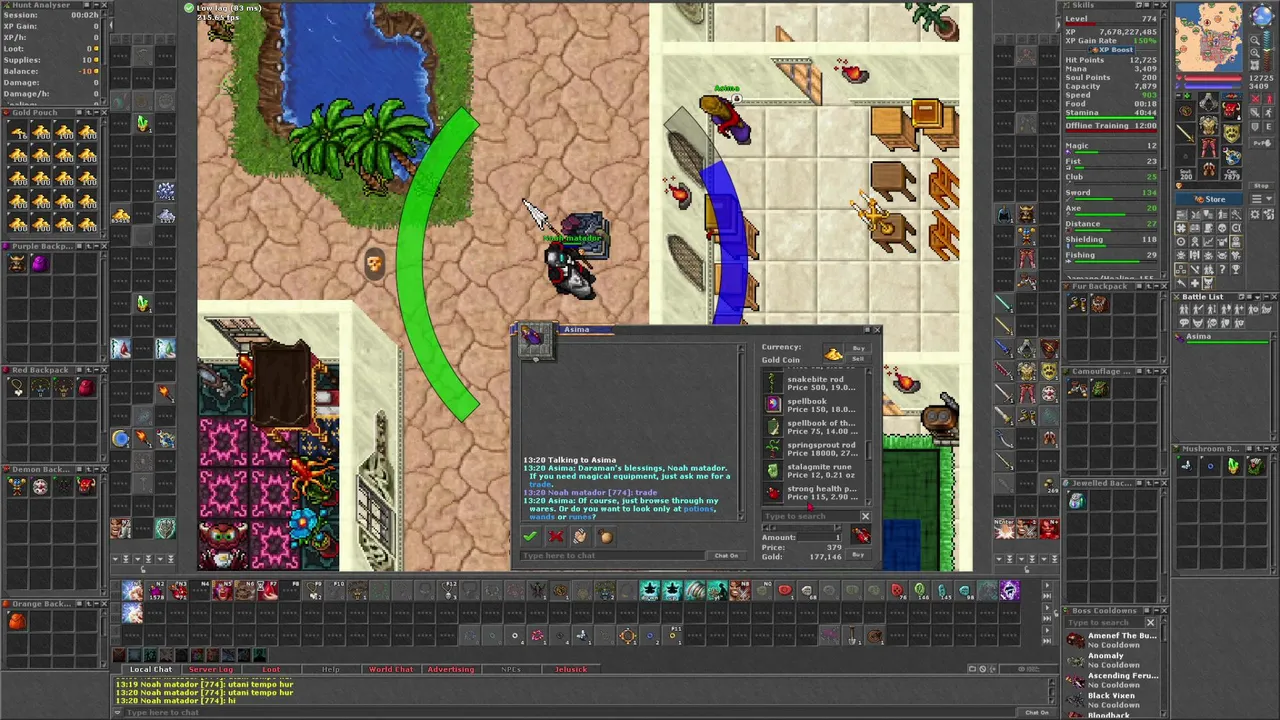This screenshot has width=1280, height=720.
Task: Click the 'potions' link in Asima's message
Action: 698,509
